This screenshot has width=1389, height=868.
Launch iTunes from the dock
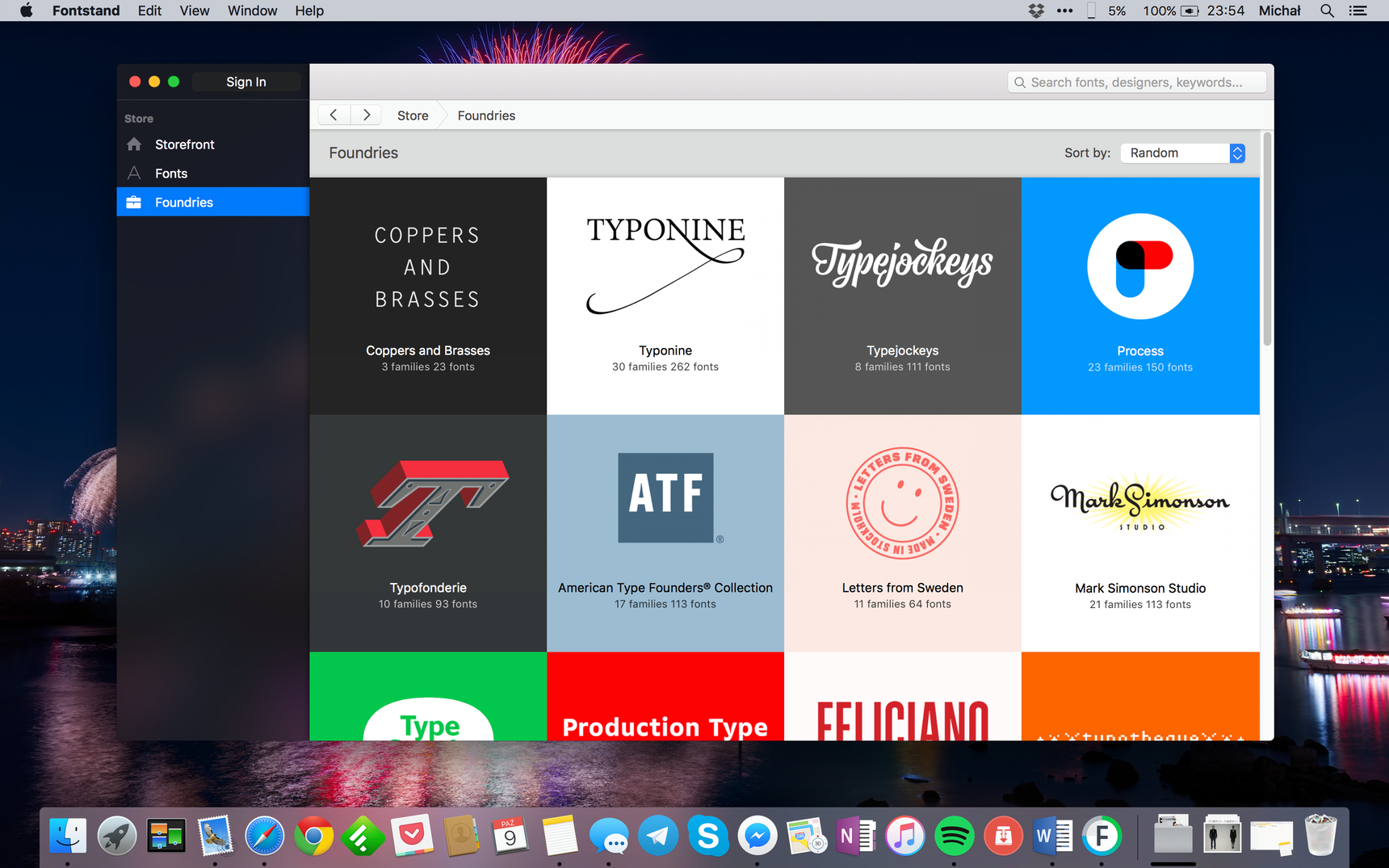[904, 836]
